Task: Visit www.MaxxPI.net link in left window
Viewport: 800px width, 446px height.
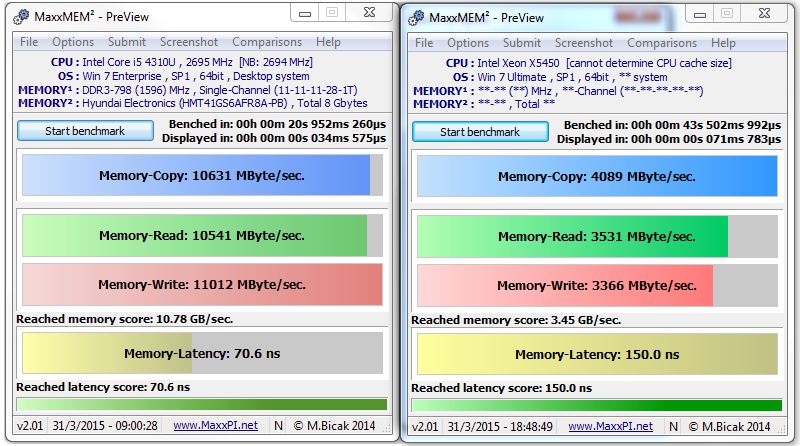Action: click(215, 426)
